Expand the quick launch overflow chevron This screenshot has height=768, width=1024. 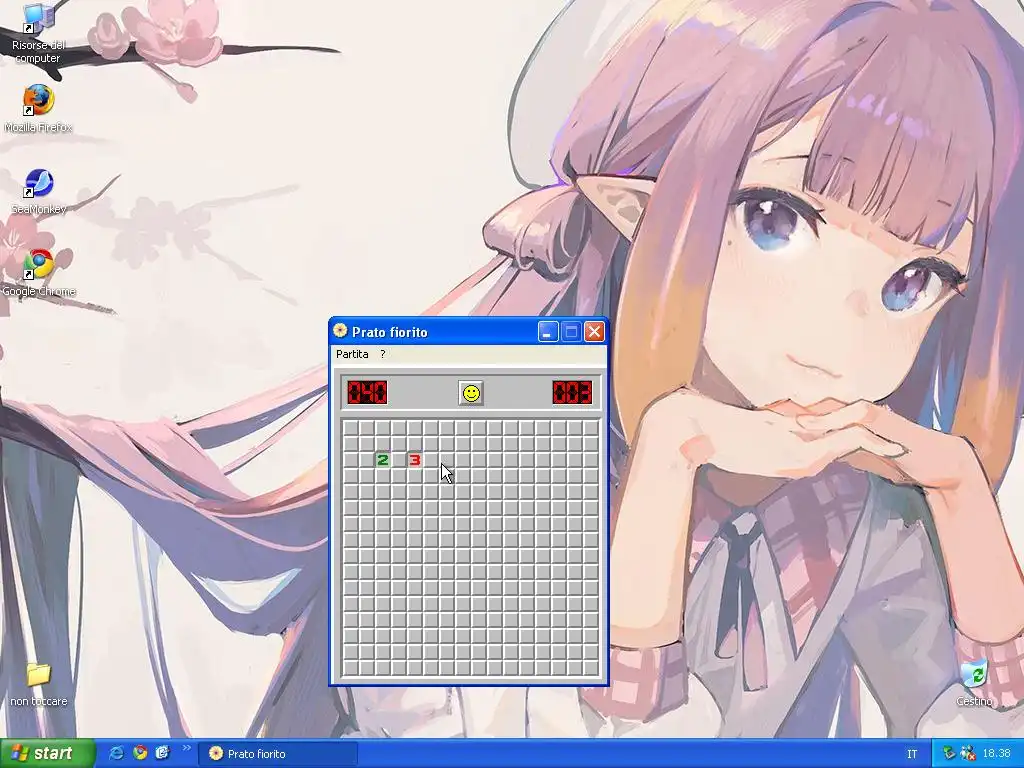[186, 748]
